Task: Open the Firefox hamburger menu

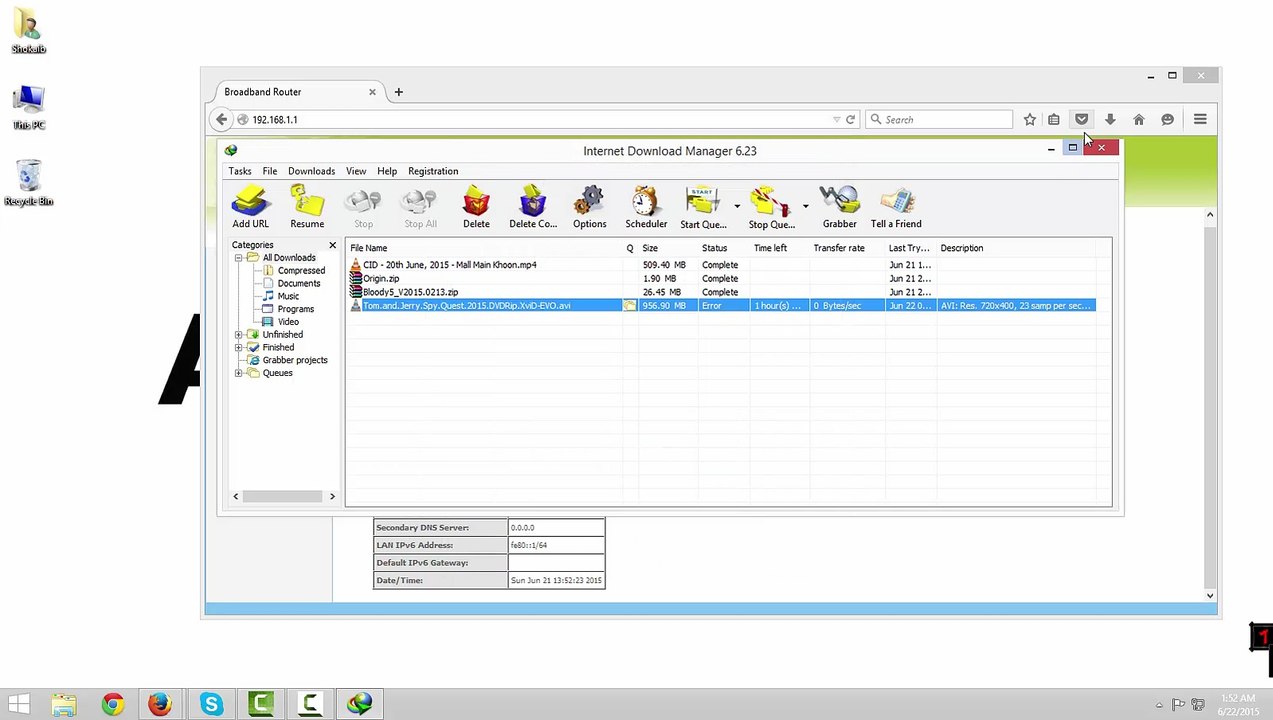Action: 1200,120
